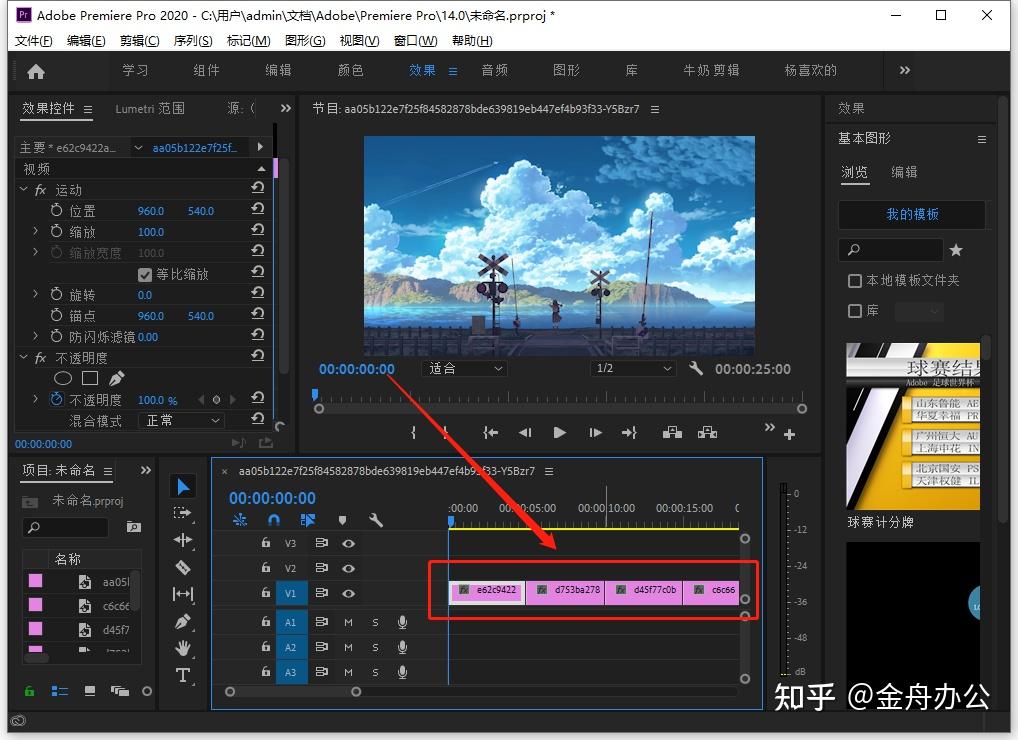Toggle linked selection in timeline
Viewport: 1018px width, 740px height.
coord(308,520)
